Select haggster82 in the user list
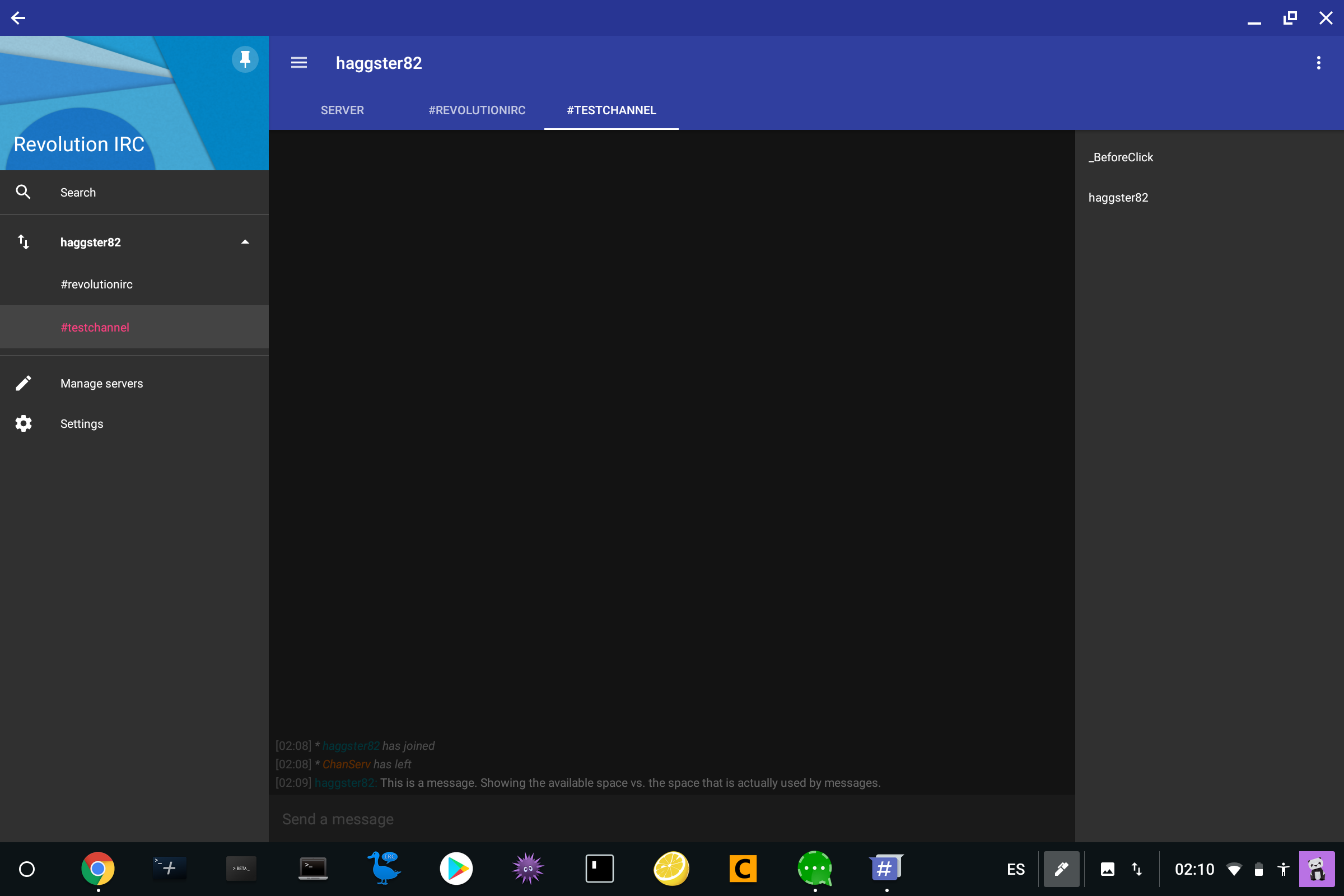This screenshot has height=896, width=1344. pyautogui.click(x=1118, y=197)
